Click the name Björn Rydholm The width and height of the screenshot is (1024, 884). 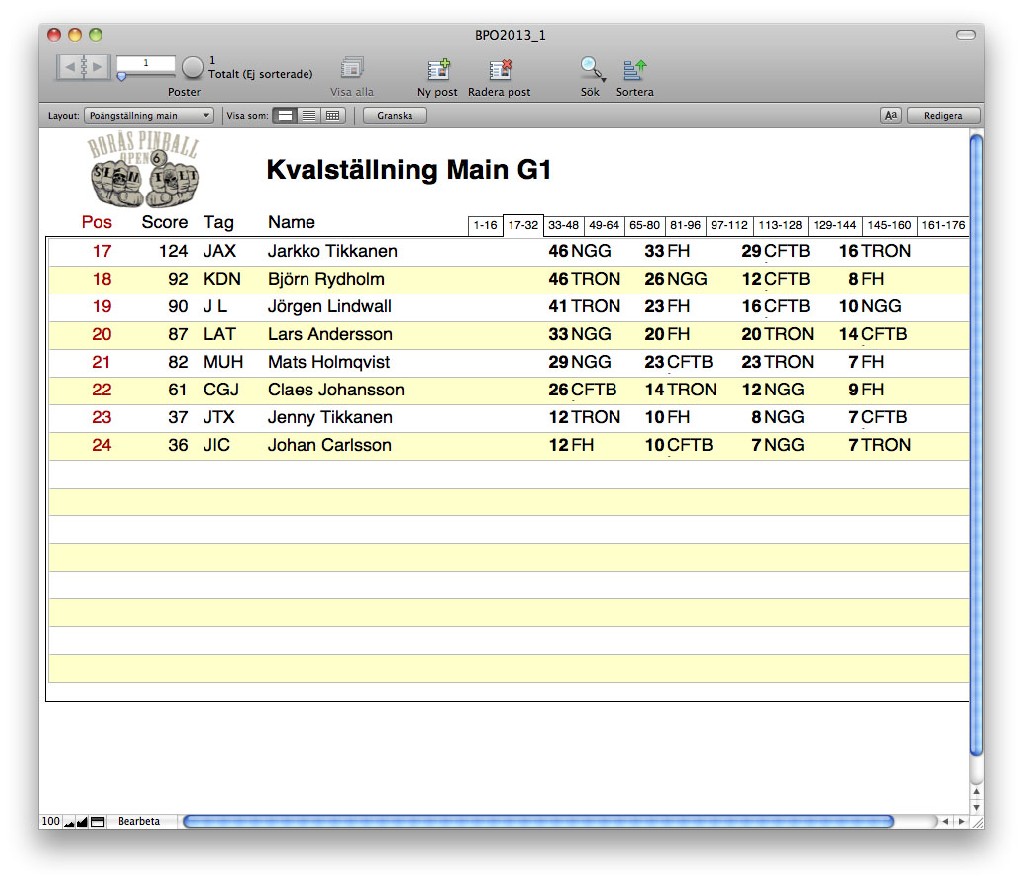(x=326, y=279)
